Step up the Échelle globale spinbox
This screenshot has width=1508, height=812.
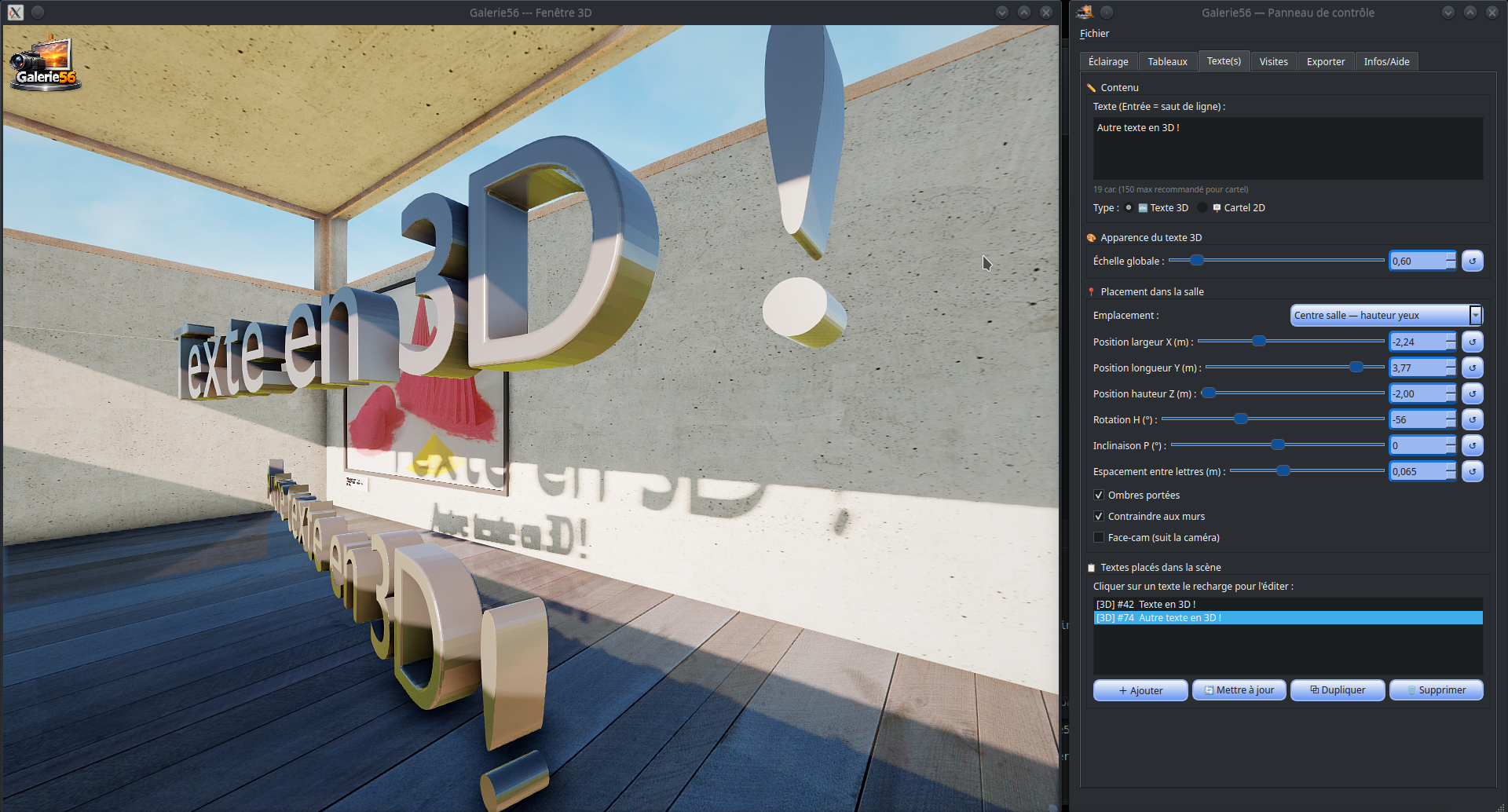click(1451, 256)
